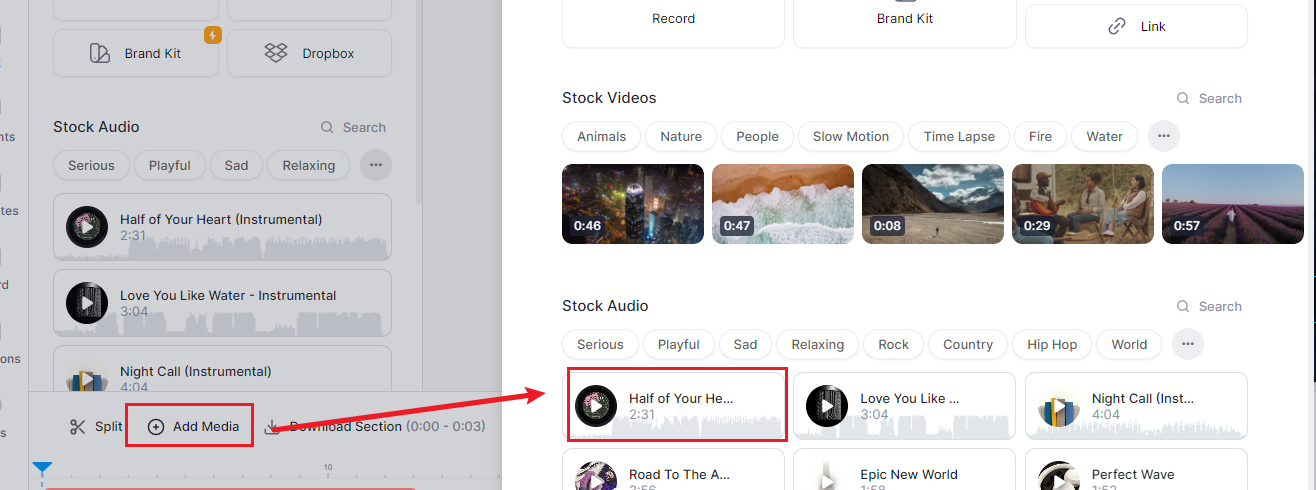1316x490 pixels.
Task: Select the Time Lapse video category
Action: (x=959, y=136)
